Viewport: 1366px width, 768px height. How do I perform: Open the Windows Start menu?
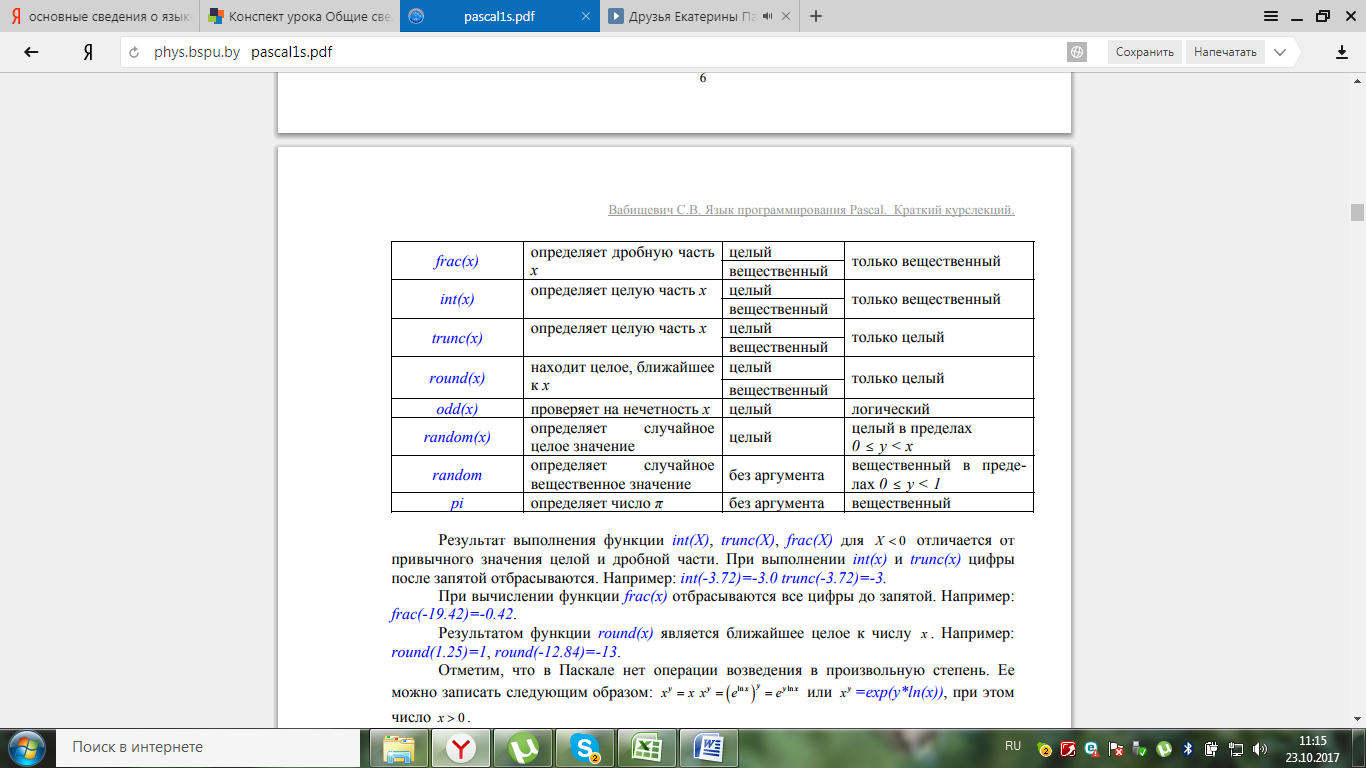point(25,747)
